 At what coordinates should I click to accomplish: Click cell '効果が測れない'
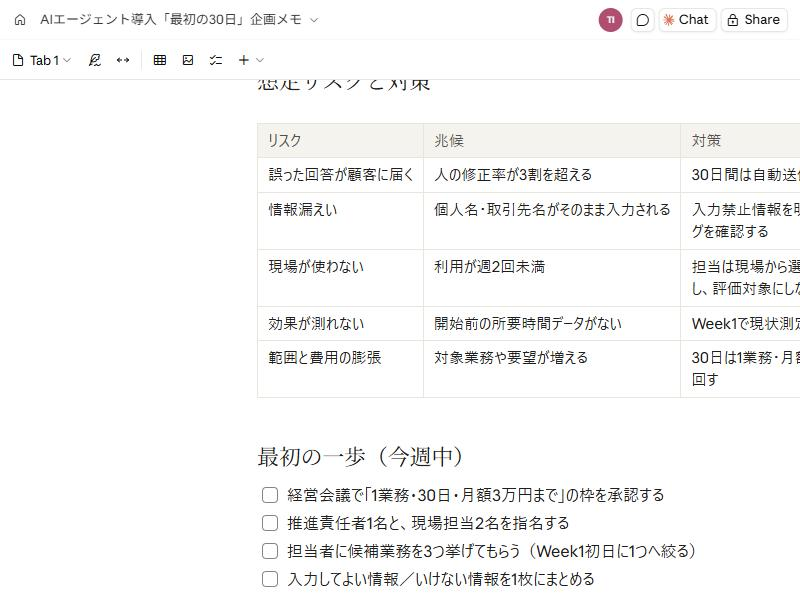[340, 323]
